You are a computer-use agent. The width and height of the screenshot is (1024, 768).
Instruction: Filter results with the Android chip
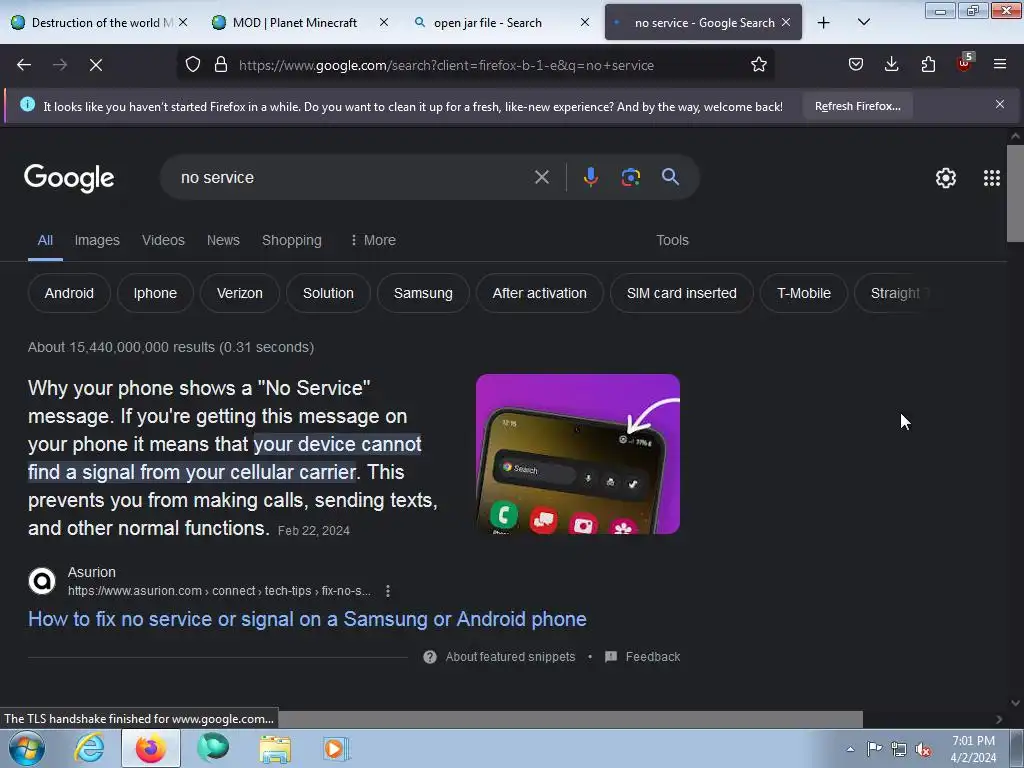(69, 293)
